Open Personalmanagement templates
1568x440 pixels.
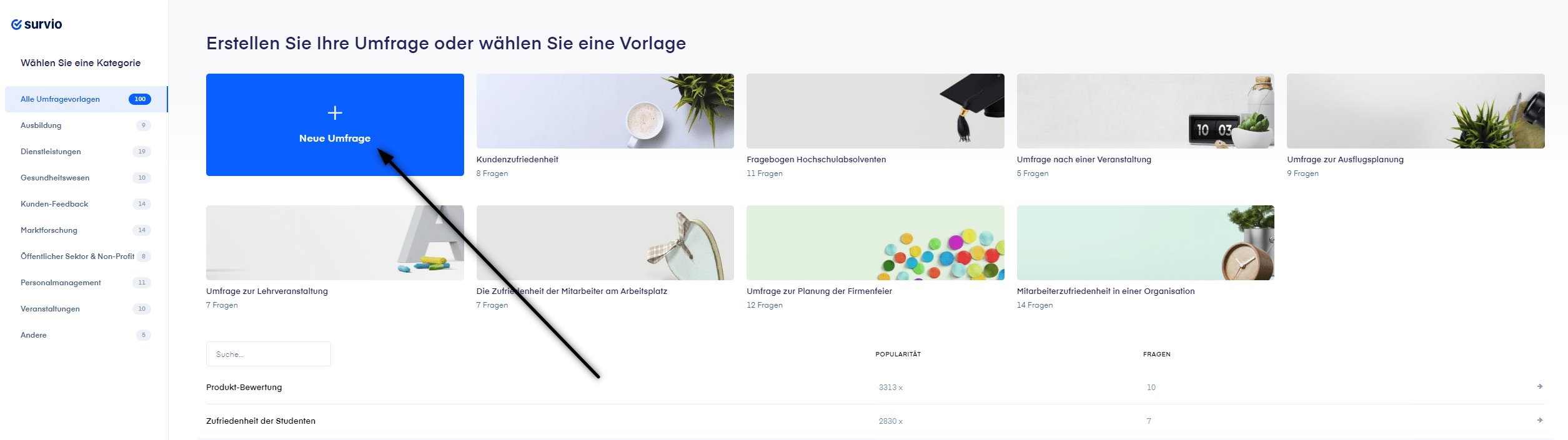pyautogui.click(x=86, y=283)
